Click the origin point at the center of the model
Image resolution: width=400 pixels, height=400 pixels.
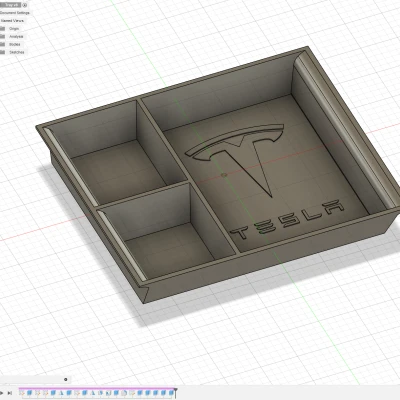pos(224,174)
